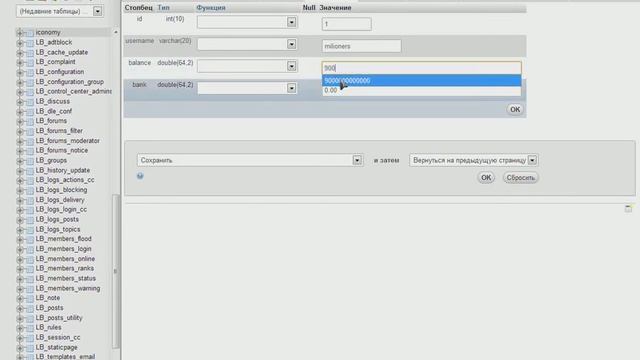Open the LB_forums_filter table

point(59,131)
